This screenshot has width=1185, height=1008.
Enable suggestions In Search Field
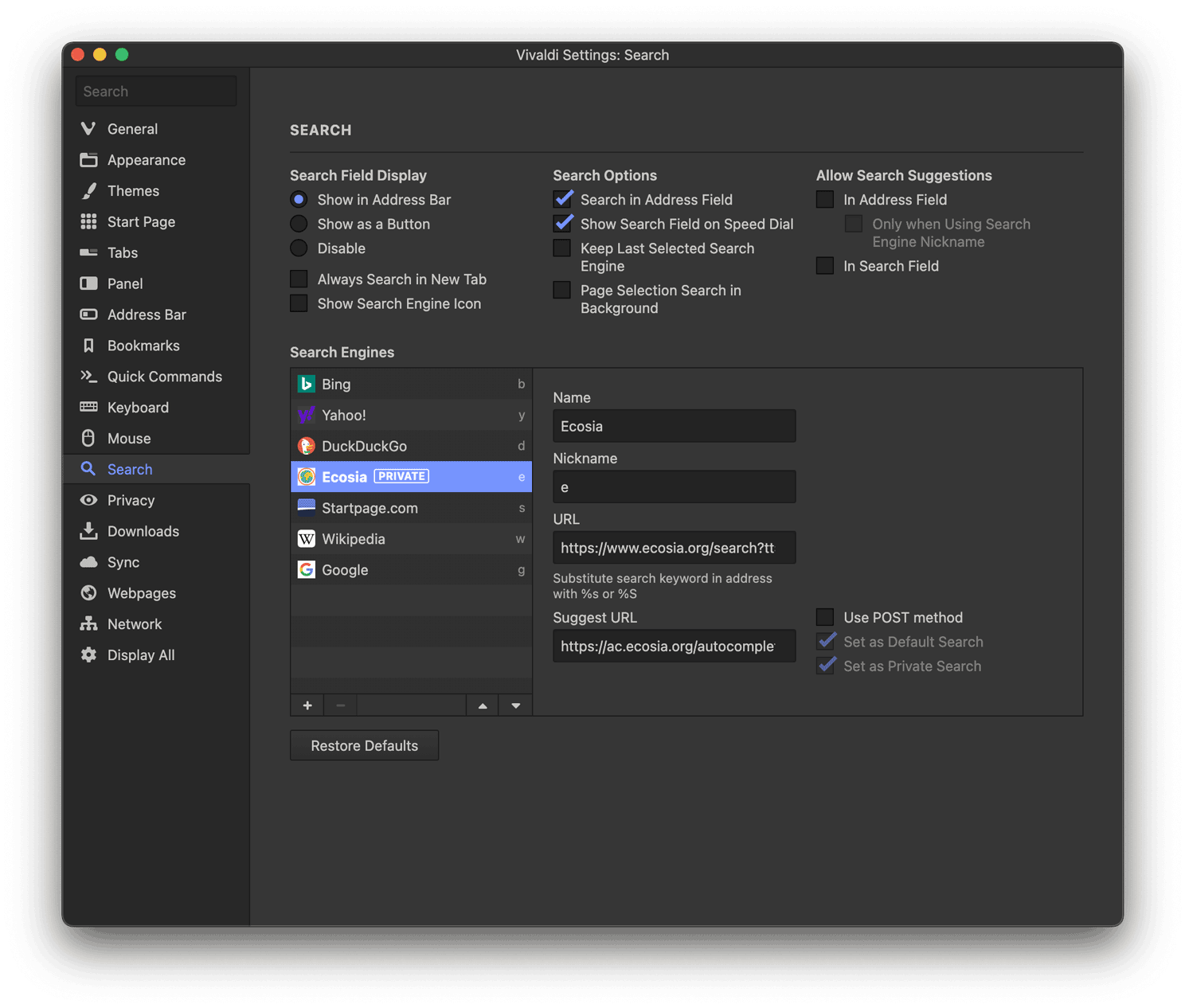click(x=825, y=266)
